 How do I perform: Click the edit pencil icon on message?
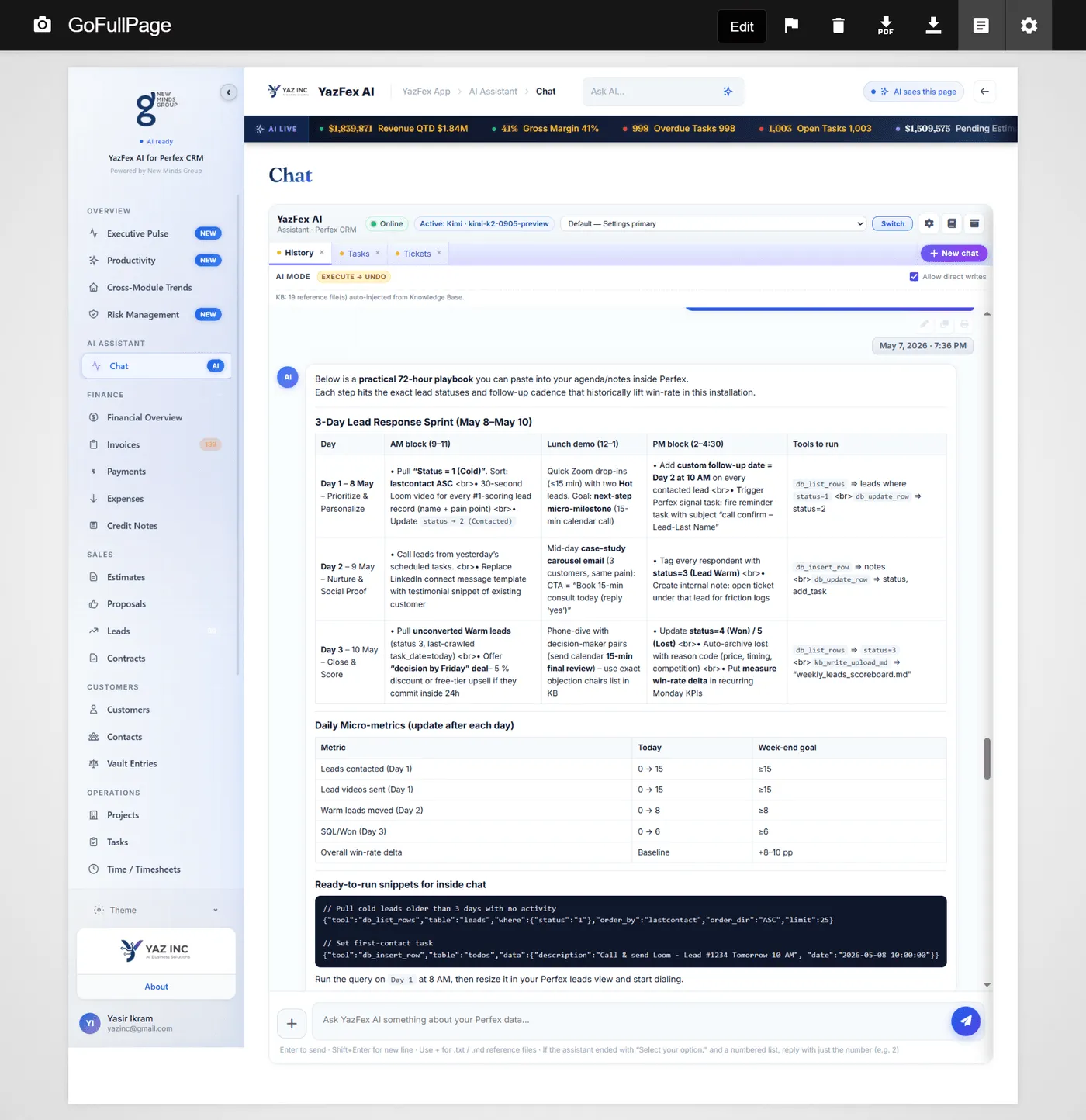click(925, 324)
